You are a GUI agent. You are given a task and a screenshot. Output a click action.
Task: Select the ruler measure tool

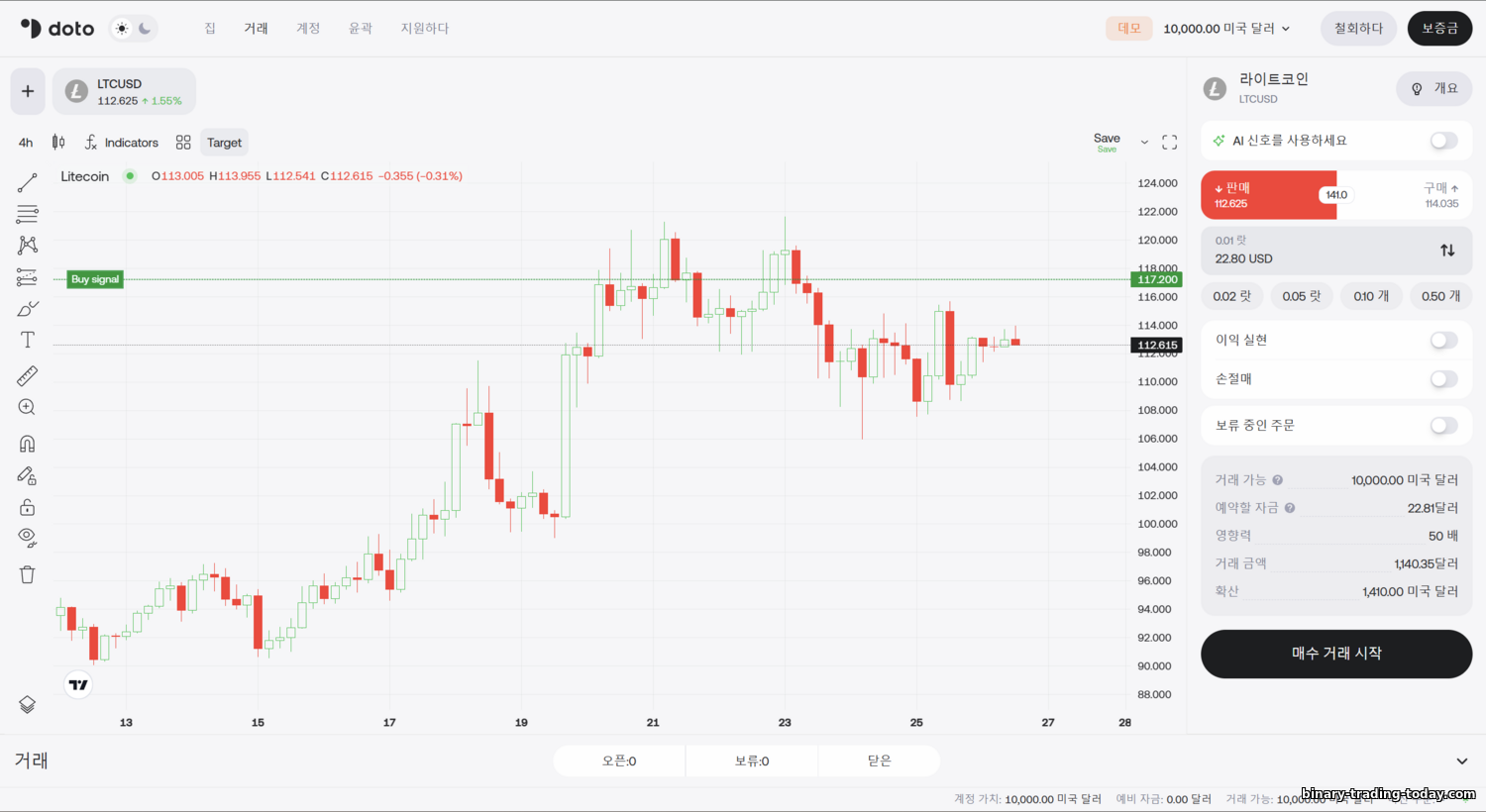tap(28, 375)
